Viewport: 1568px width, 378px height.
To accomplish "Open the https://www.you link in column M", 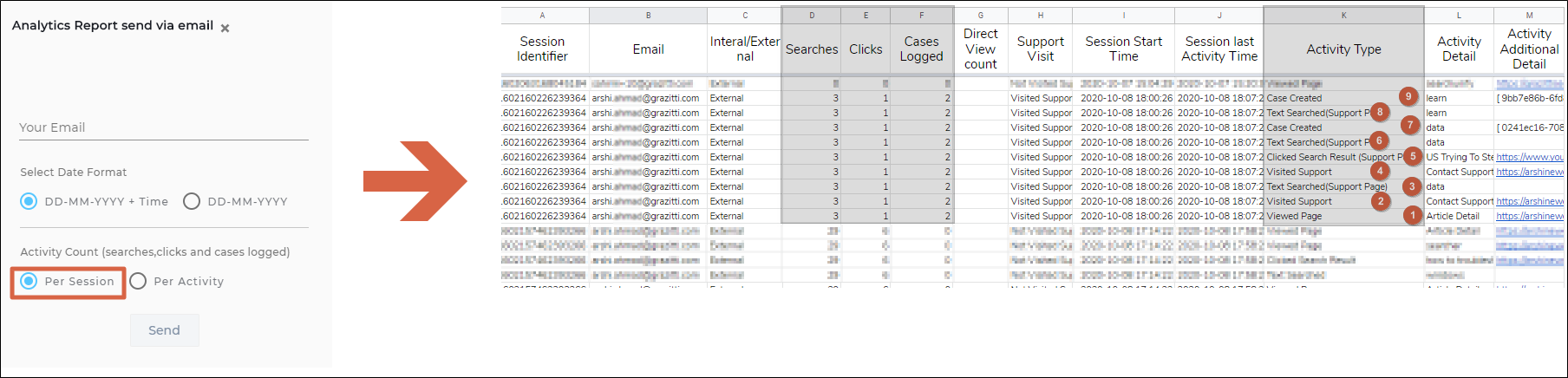I will click(x=1529, y=157).
